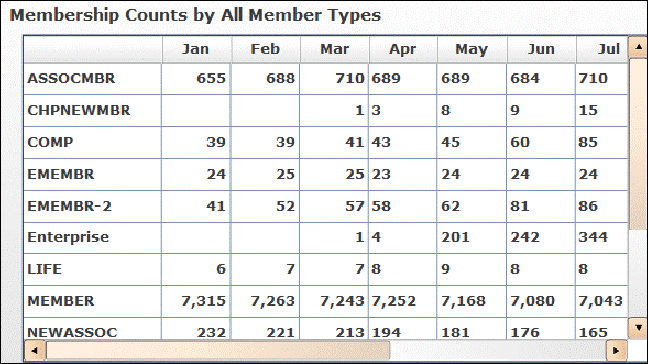Click the vertical scrollbar thumb
The image size is (648, 364).
pos(638,144)
